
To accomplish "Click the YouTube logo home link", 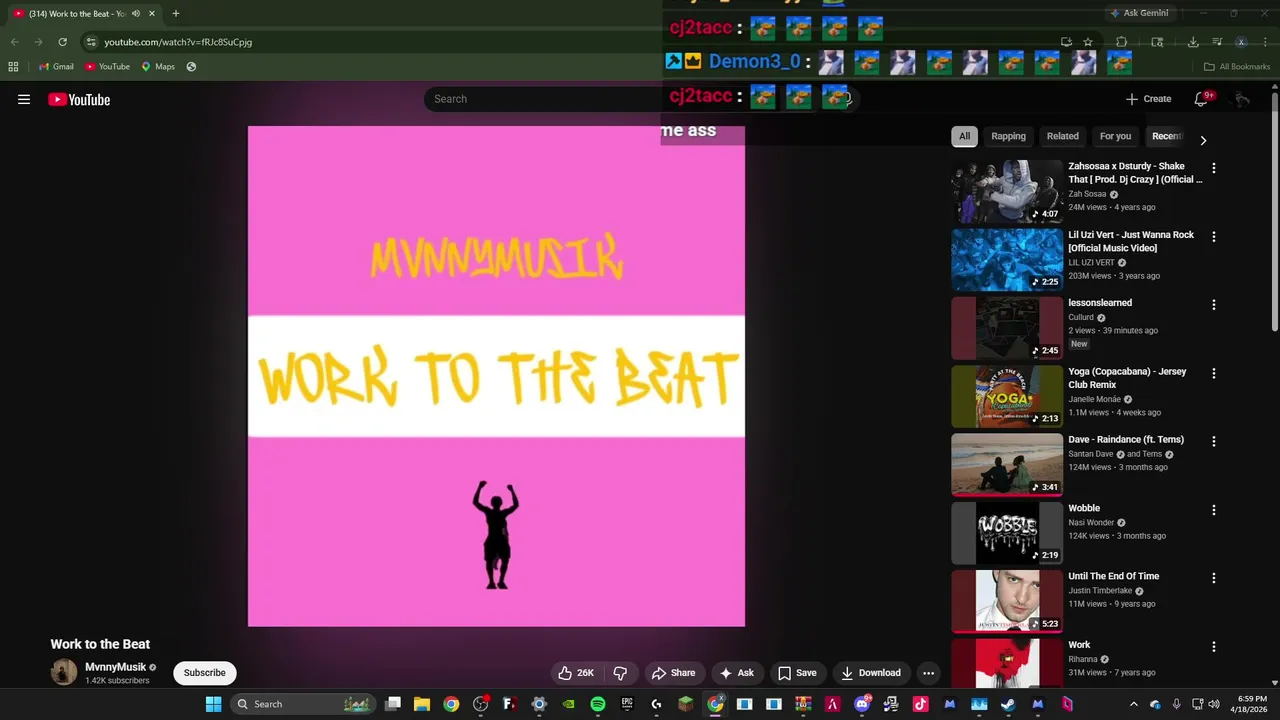I will coord(79,99).
